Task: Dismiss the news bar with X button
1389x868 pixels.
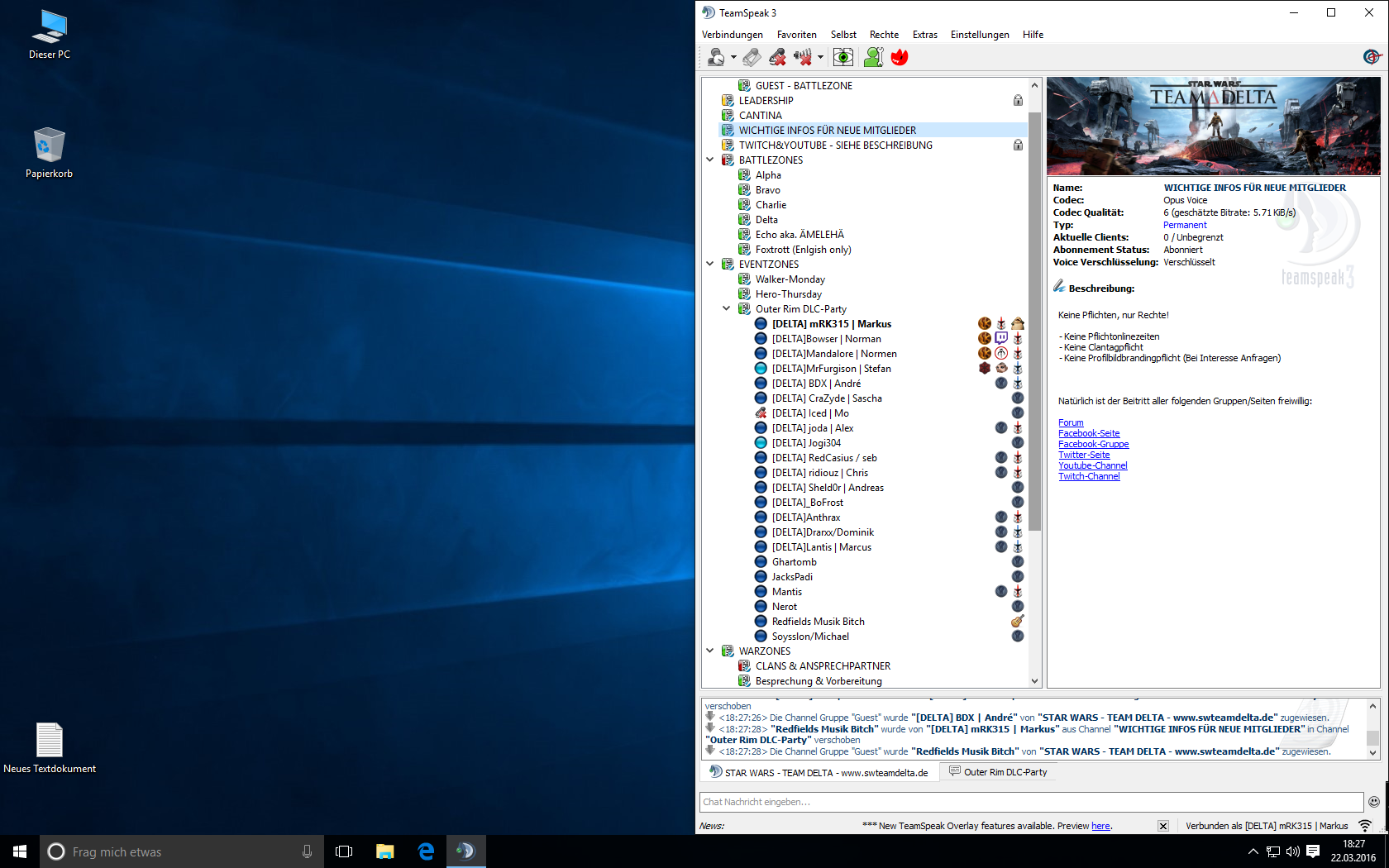Action: pos(1162,826)
